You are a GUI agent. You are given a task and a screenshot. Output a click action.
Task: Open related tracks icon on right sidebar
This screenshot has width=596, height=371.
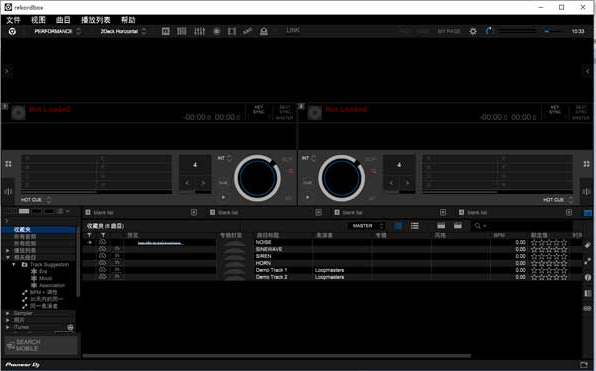[588, 262]
